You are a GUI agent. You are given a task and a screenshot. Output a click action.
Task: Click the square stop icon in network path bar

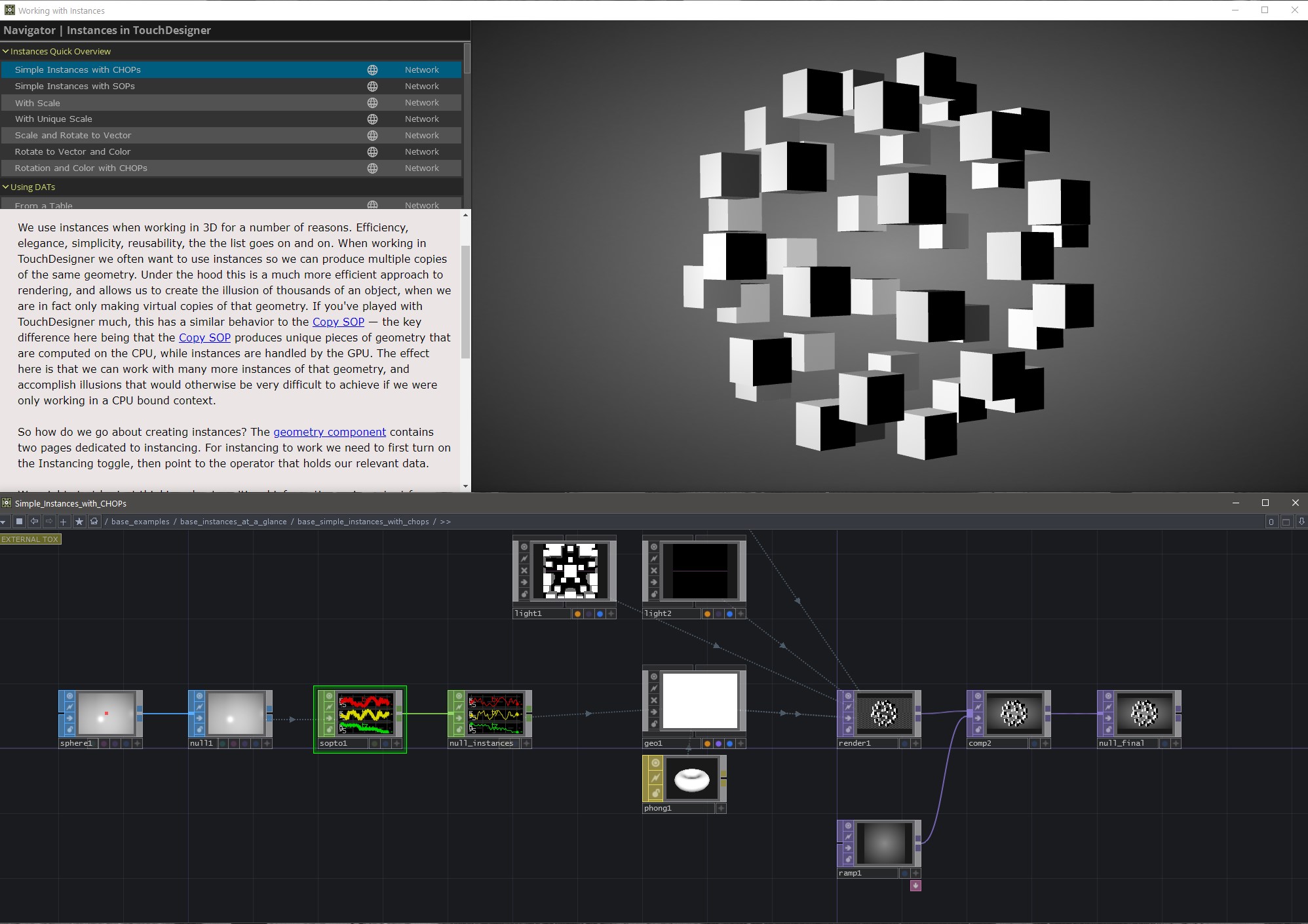[20, 522]
